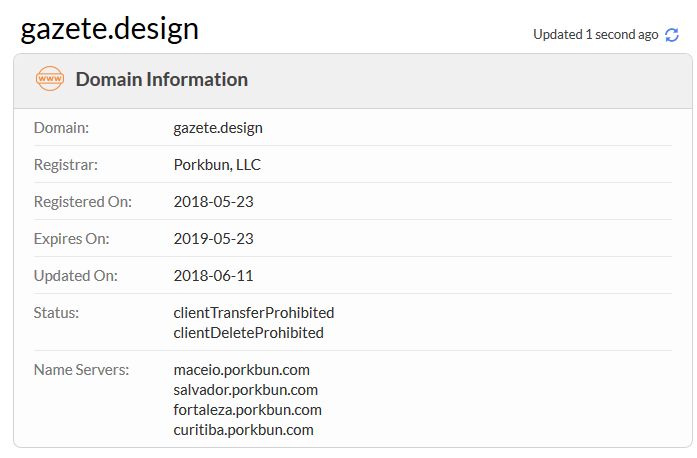Click the Name Servers label

(x=81, y=370)
